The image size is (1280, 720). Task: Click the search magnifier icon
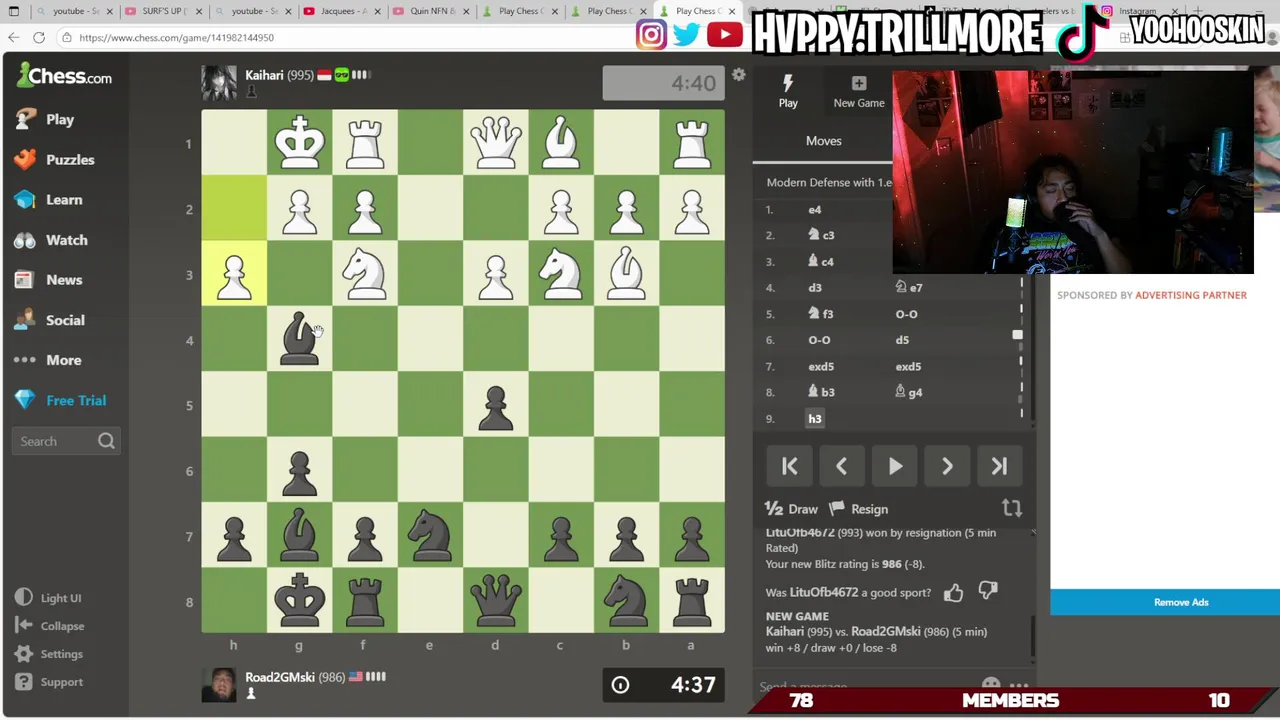(x=106, y=441)
